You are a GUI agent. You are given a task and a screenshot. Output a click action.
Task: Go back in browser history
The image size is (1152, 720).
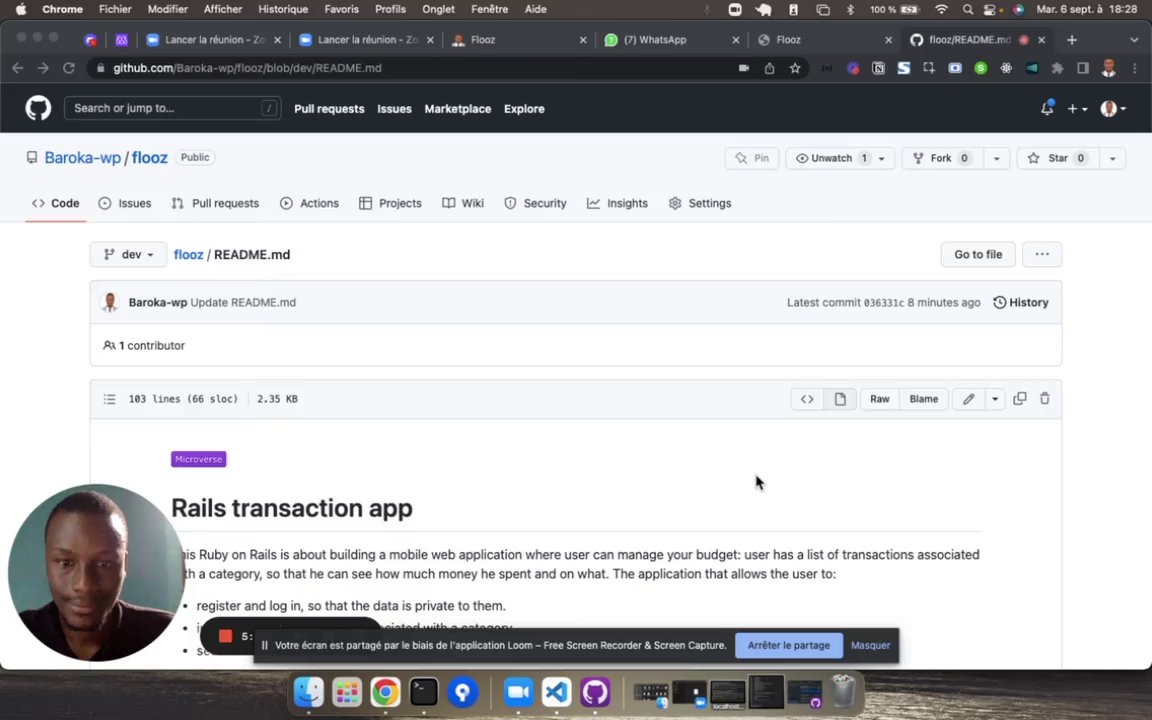click(18, 68)
